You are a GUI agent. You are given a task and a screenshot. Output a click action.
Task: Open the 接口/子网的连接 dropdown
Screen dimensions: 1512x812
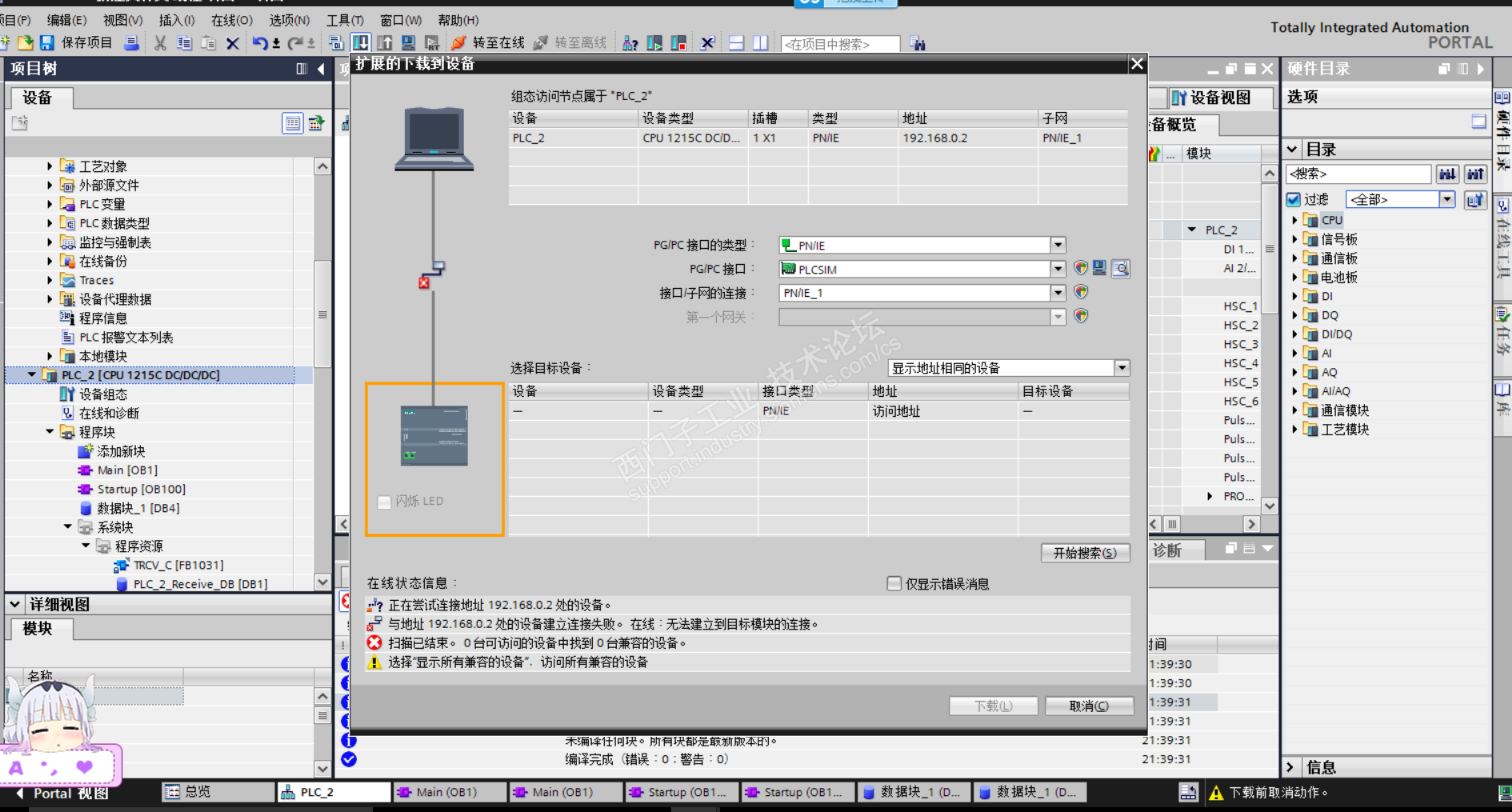pos(1058,293)
